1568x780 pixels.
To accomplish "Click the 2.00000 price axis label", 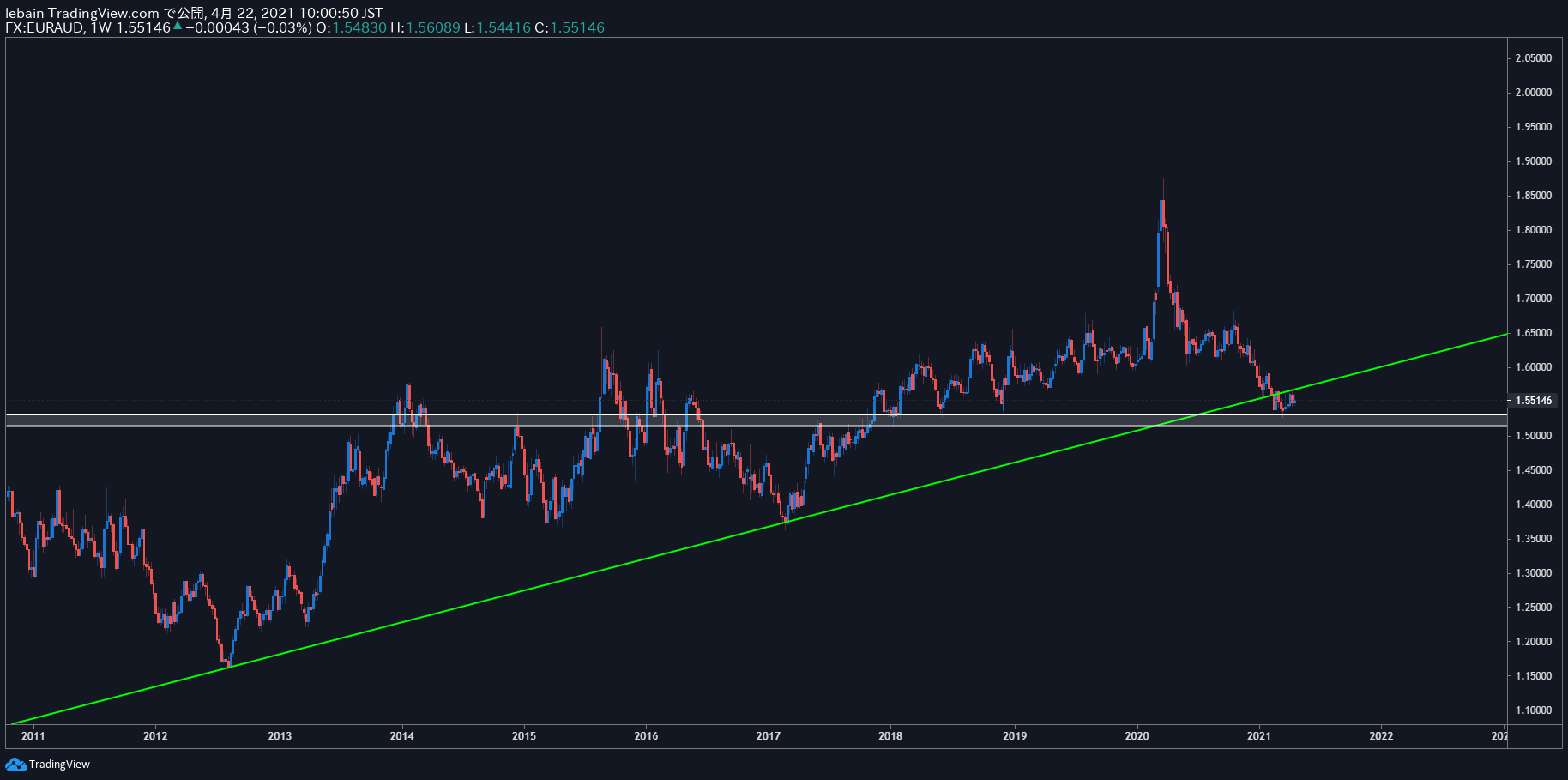I will (1534, 93).
